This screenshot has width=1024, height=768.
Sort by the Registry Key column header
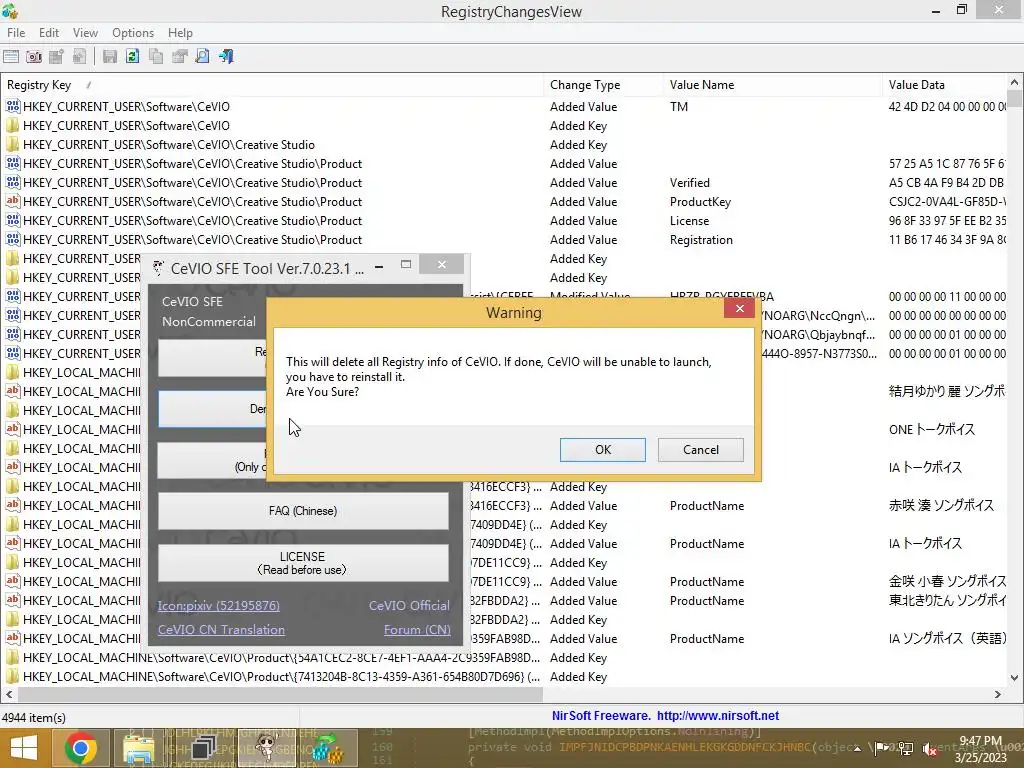pyautogui.click(x=273, y=85)
